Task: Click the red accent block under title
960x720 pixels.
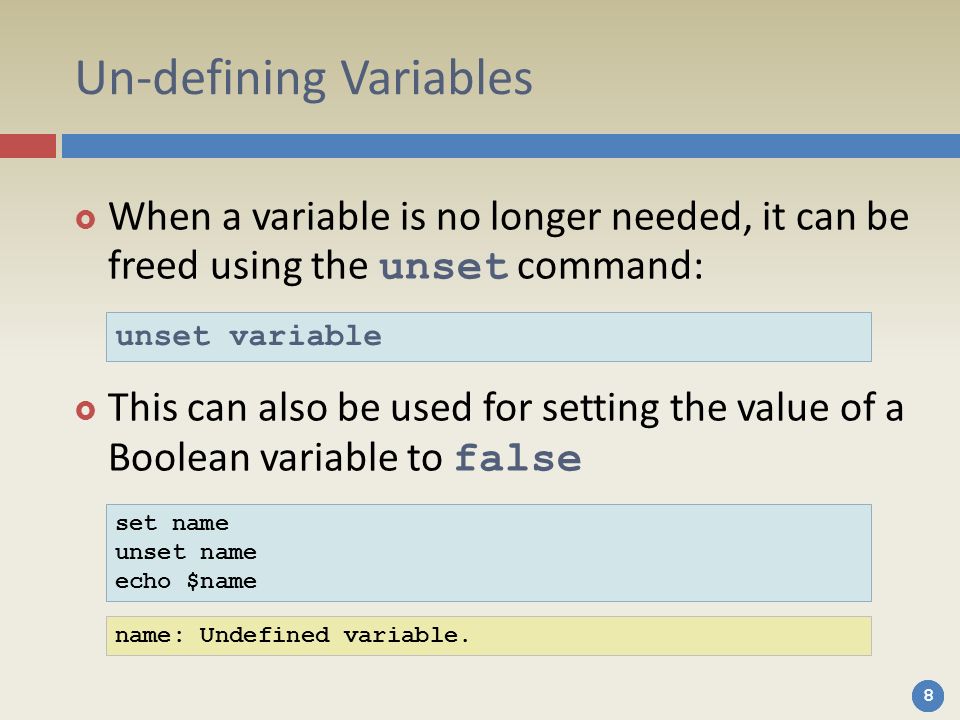Action: pos(28,146)
